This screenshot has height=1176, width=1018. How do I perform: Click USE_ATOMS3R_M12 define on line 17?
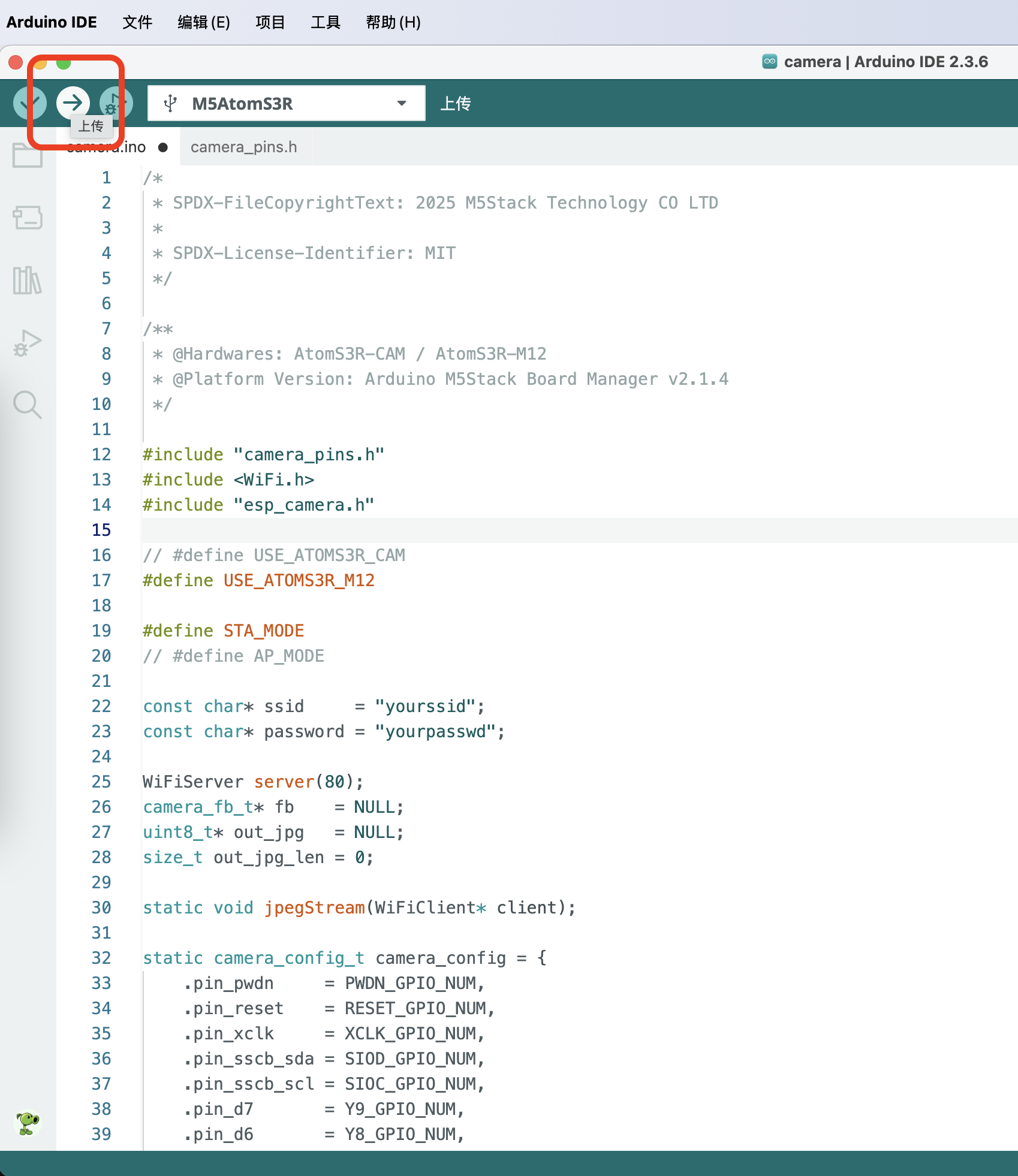tap(299, 580)
